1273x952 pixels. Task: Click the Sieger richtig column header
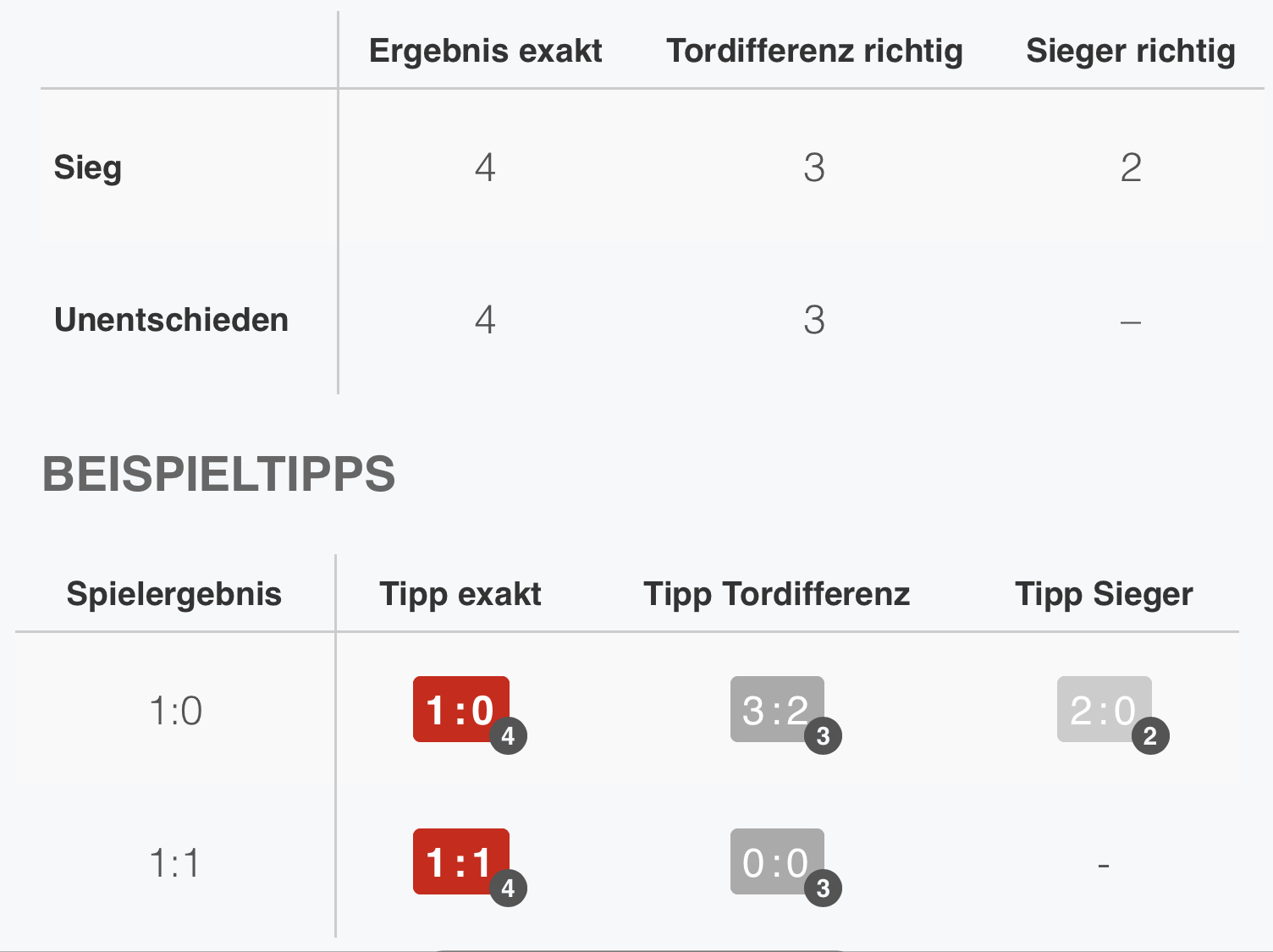tap(1131, 51)
